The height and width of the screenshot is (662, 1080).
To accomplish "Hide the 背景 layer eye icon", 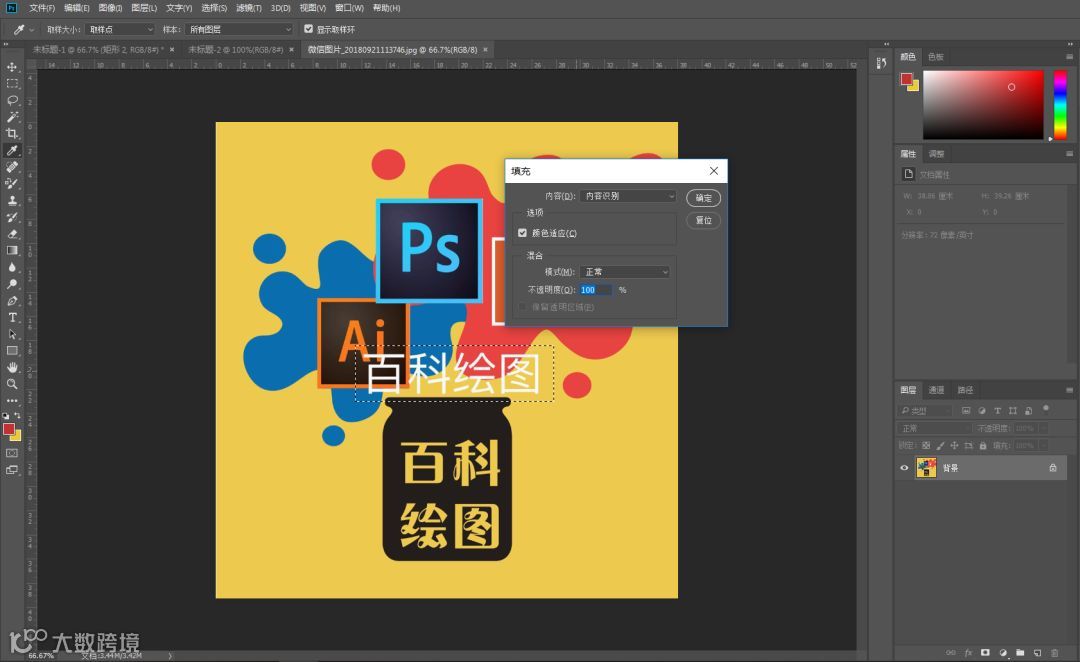I will coord(904,468).
